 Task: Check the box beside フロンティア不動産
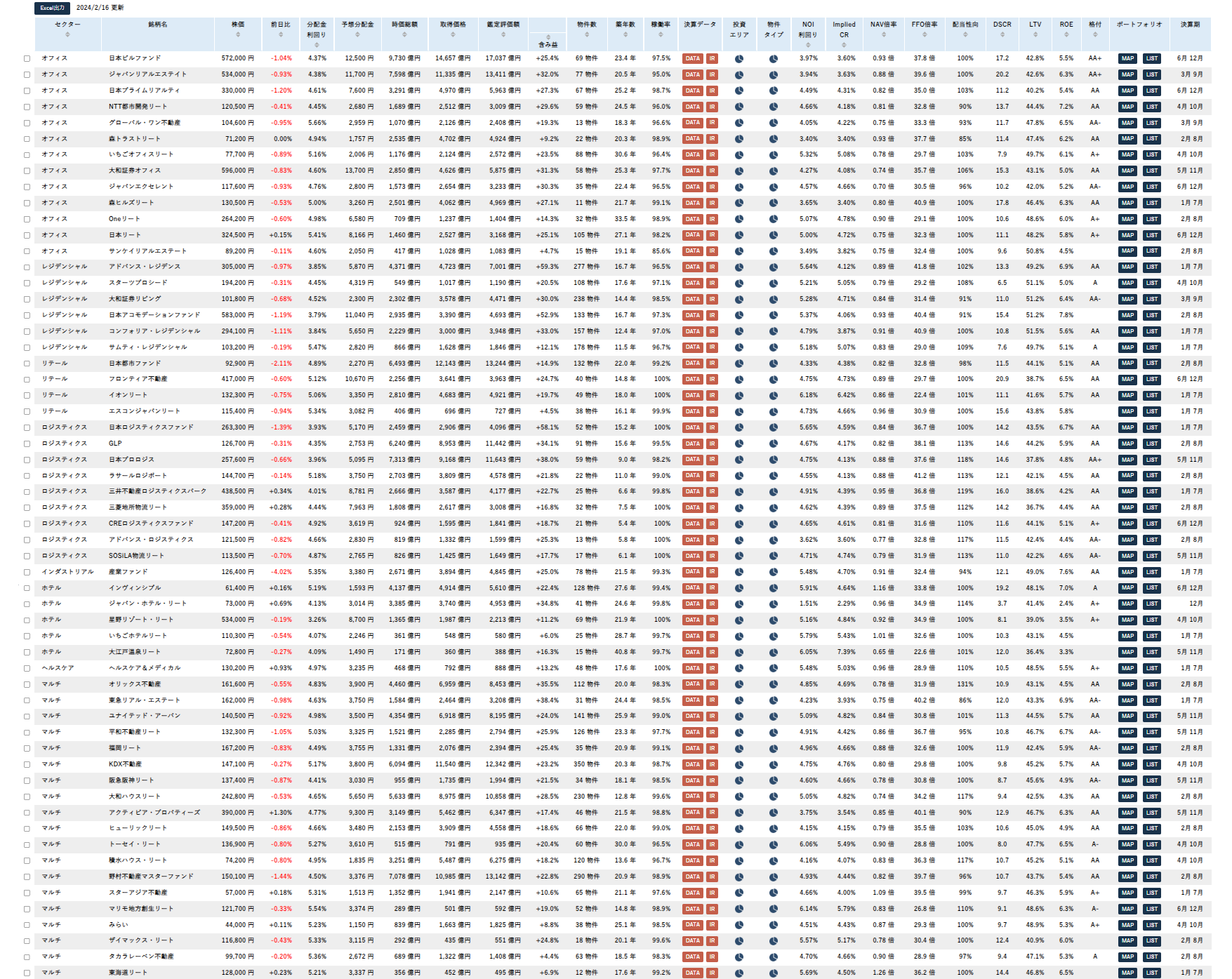click(27, 380)
